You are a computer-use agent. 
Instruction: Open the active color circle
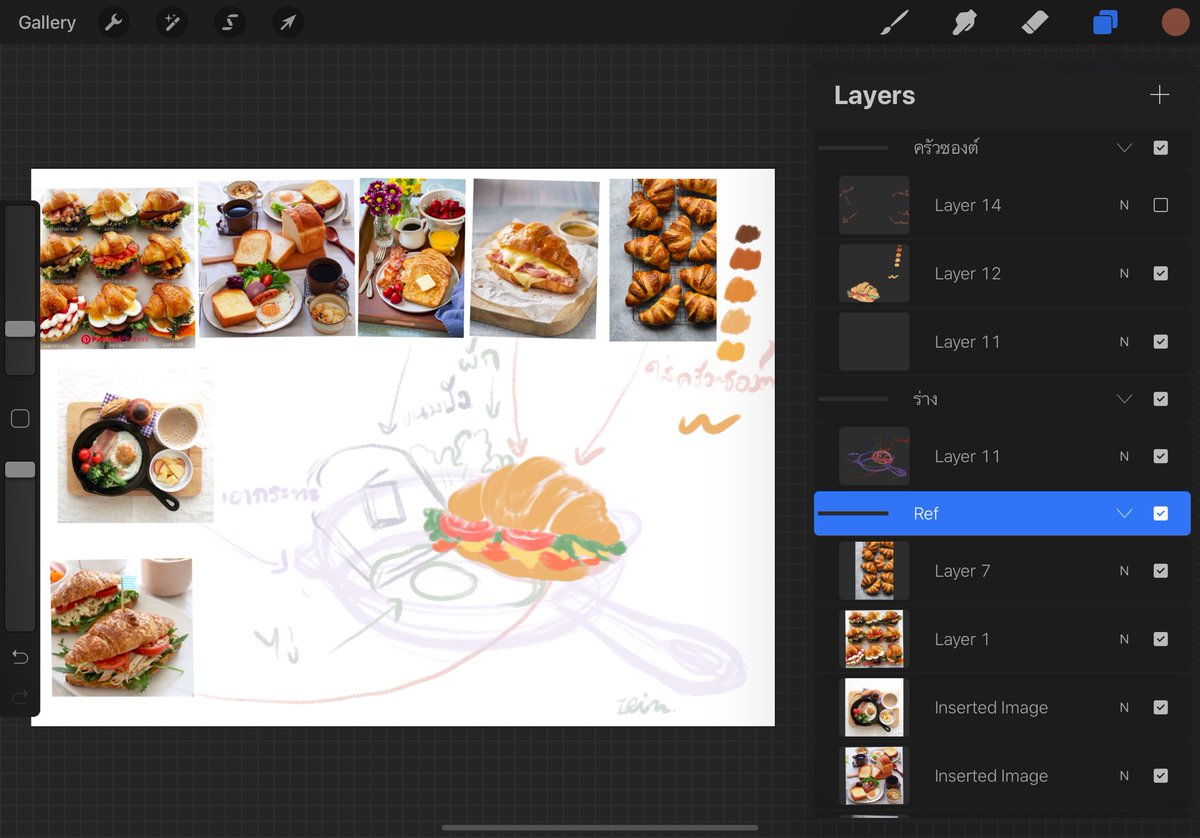click(1176, 22)
